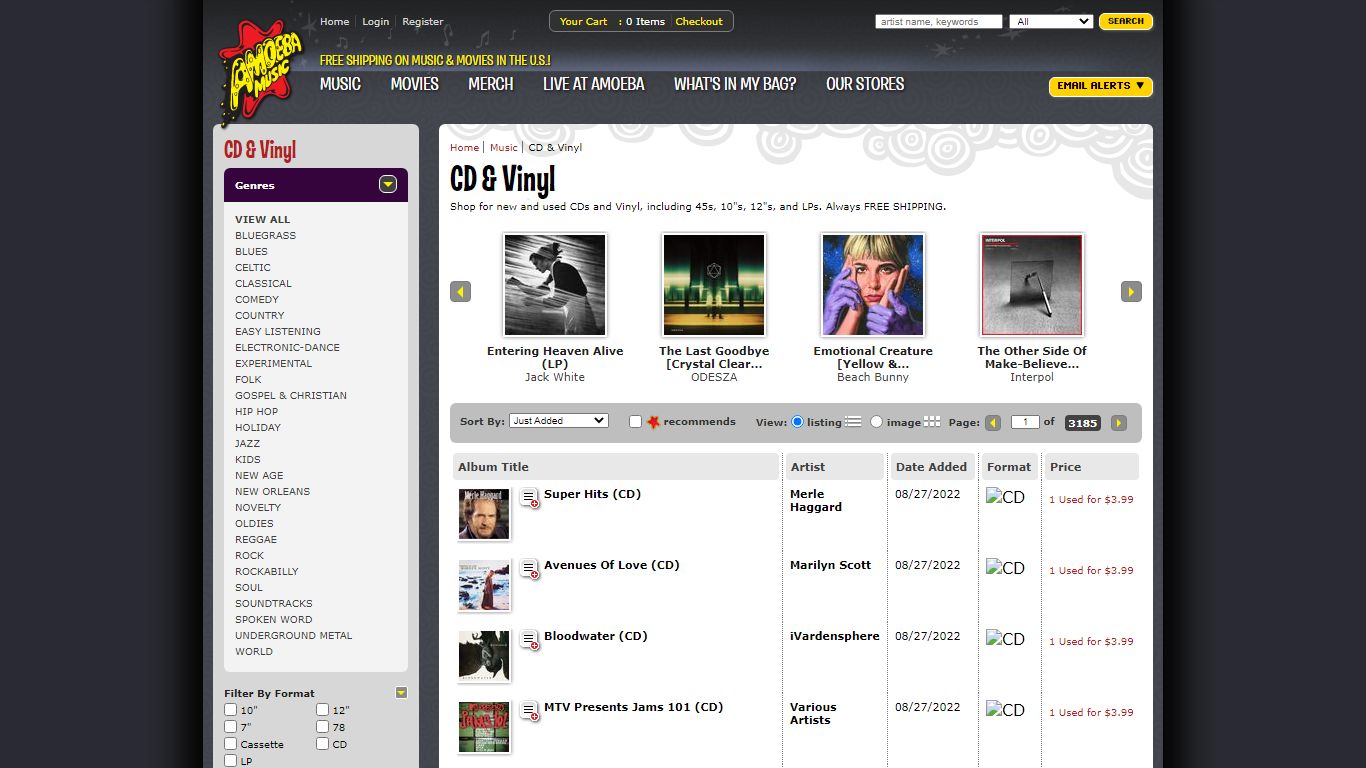Select listing view radio button
This screenshot has width=1366, height=768.
pyautogui.click(x=797, y=422)
